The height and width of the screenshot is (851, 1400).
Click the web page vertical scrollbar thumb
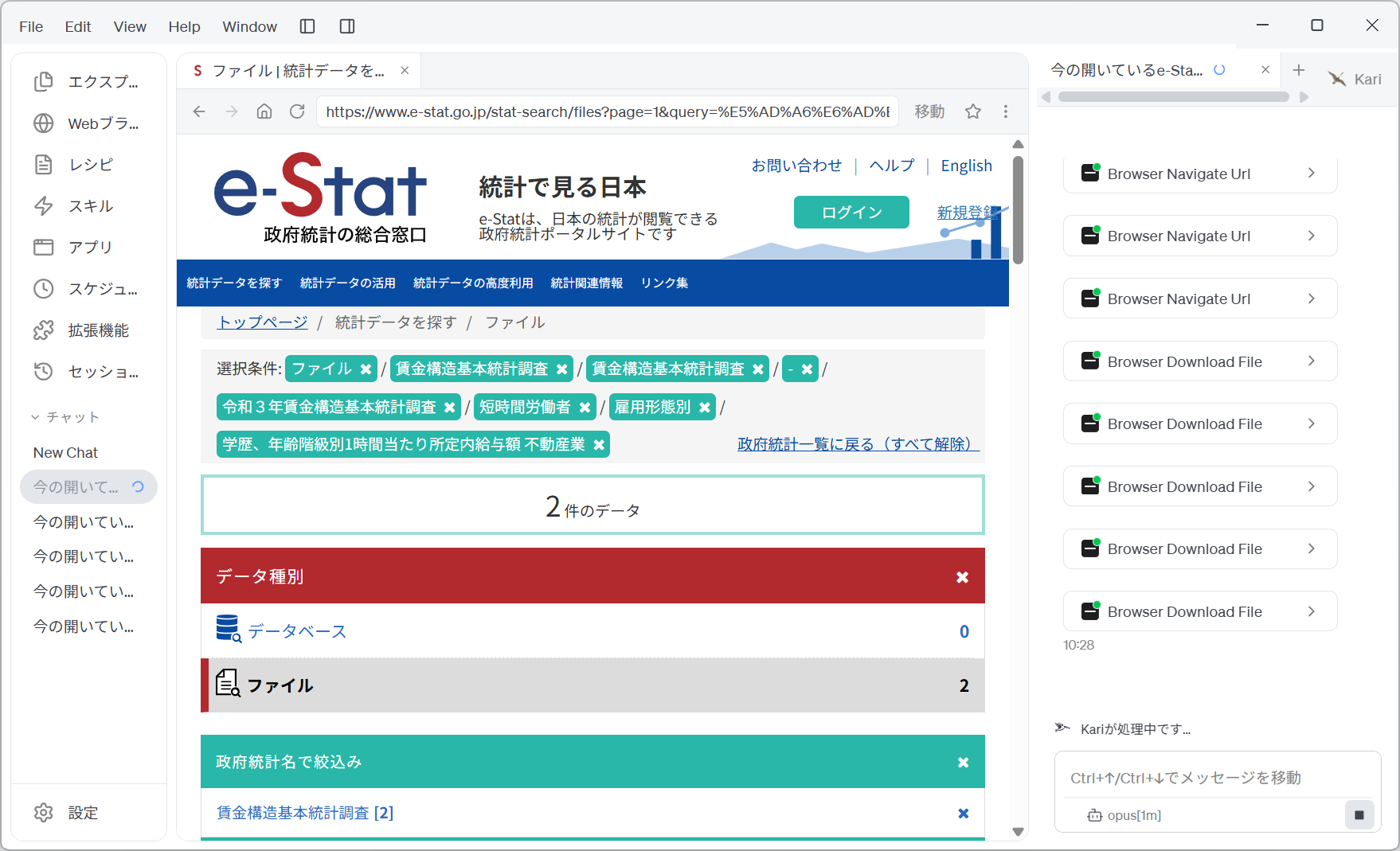(x=1018, y=210)
